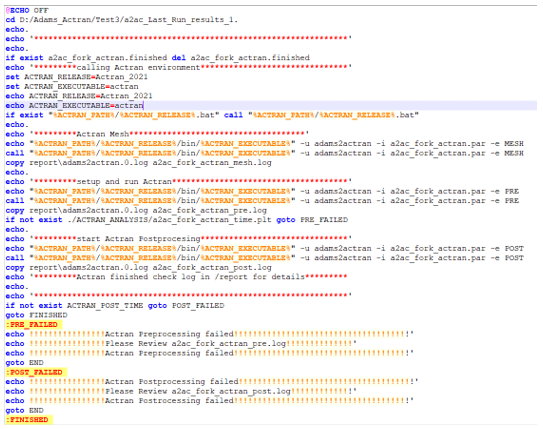The height and width of the screenshot is (429, 543).
Task: Click 'Please Review a2ac_fork_actran_pre.log' line
Action: click(181, 344)
